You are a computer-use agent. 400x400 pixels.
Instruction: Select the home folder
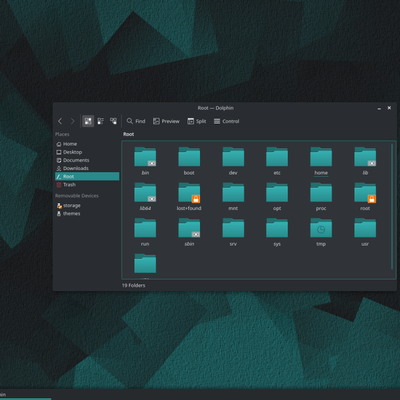[x=321, y=161]
